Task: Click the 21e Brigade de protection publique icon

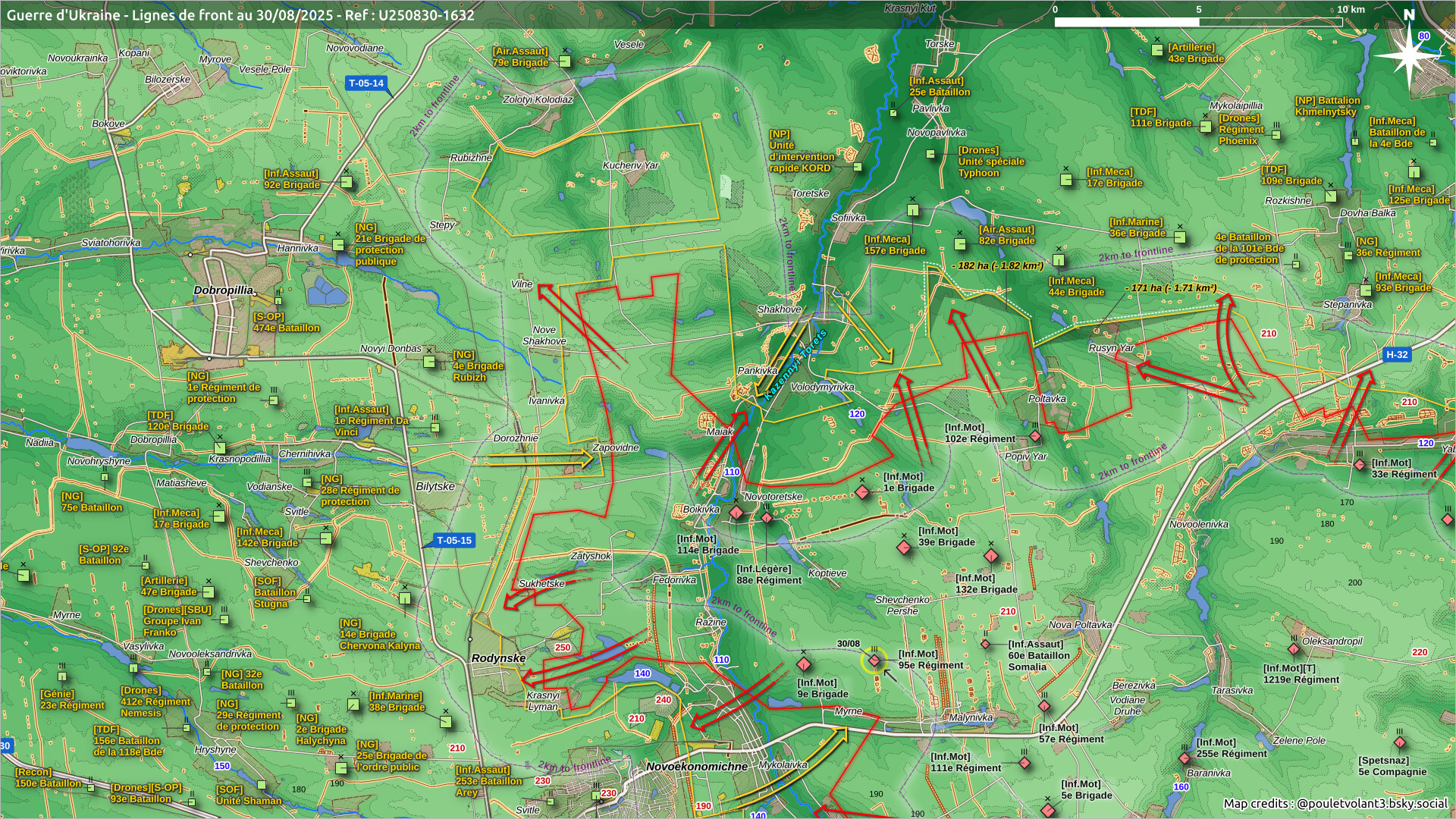Action: click(x=338, y=245)
